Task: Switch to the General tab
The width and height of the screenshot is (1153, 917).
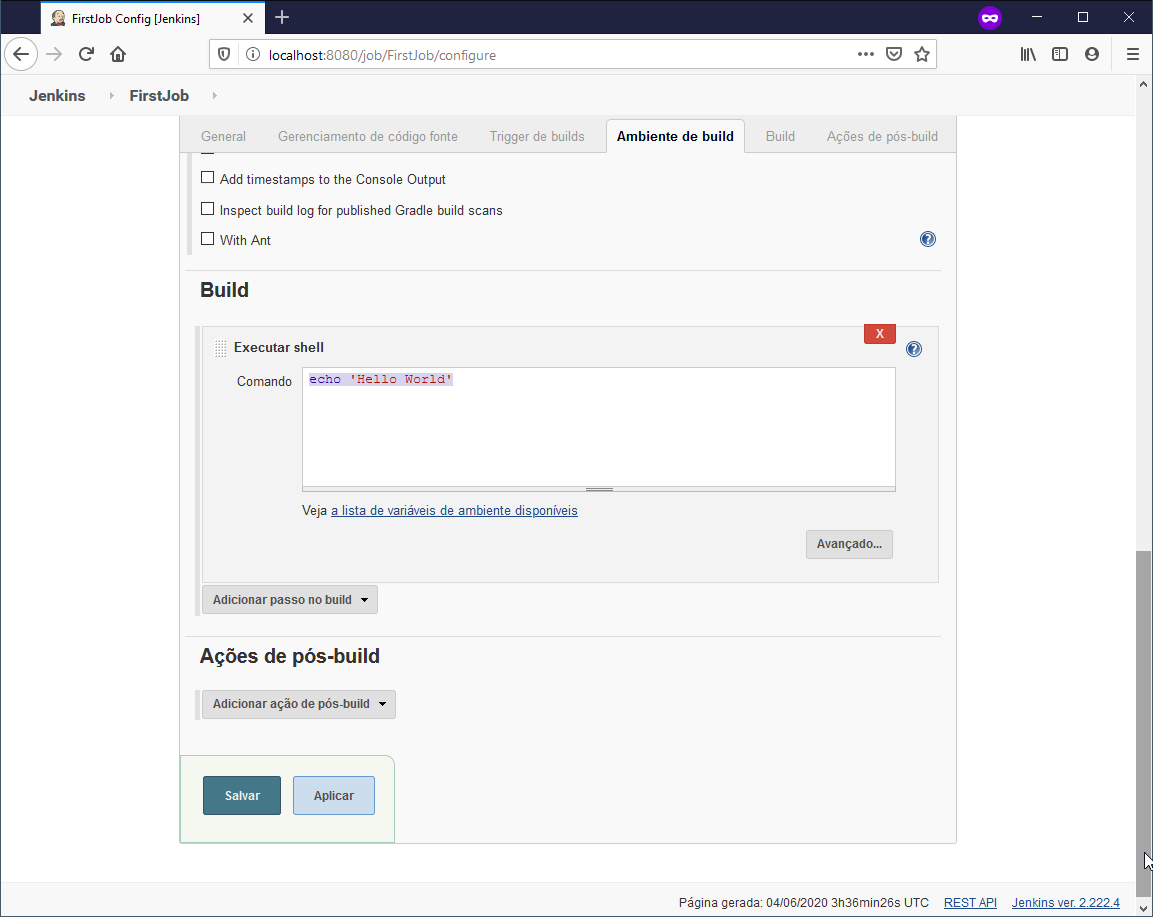Action: 223,137
